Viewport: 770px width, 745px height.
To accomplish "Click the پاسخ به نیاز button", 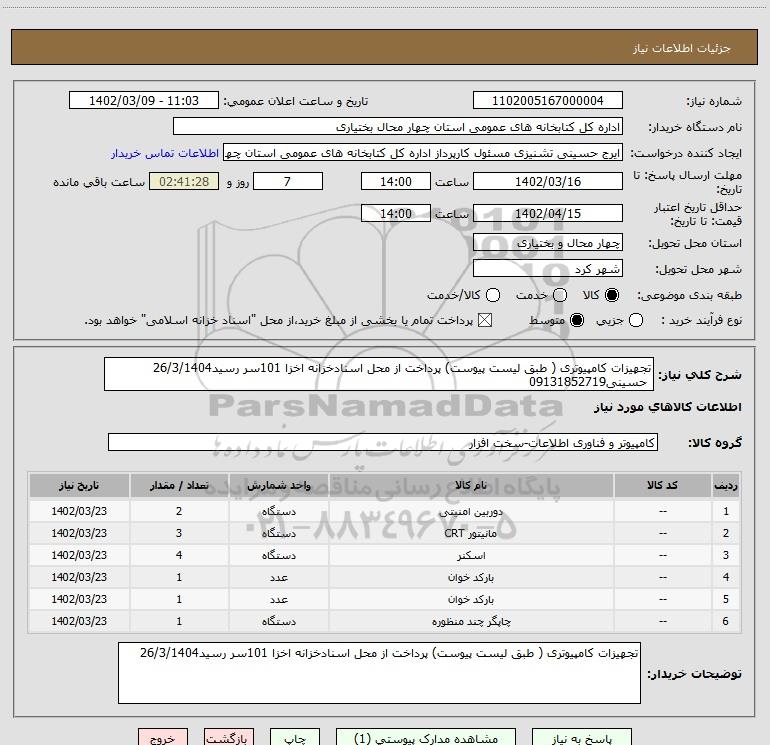I will [581, 737].
